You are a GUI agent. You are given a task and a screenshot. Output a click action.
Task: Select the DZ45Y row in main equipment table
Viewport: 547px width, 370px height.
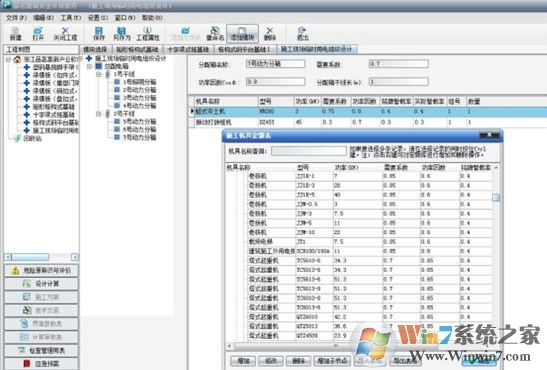coord(368,122)
